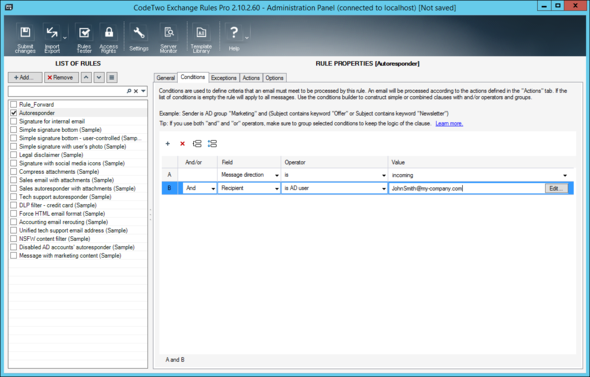Move the selected rule up

click(x=86, y=78)
